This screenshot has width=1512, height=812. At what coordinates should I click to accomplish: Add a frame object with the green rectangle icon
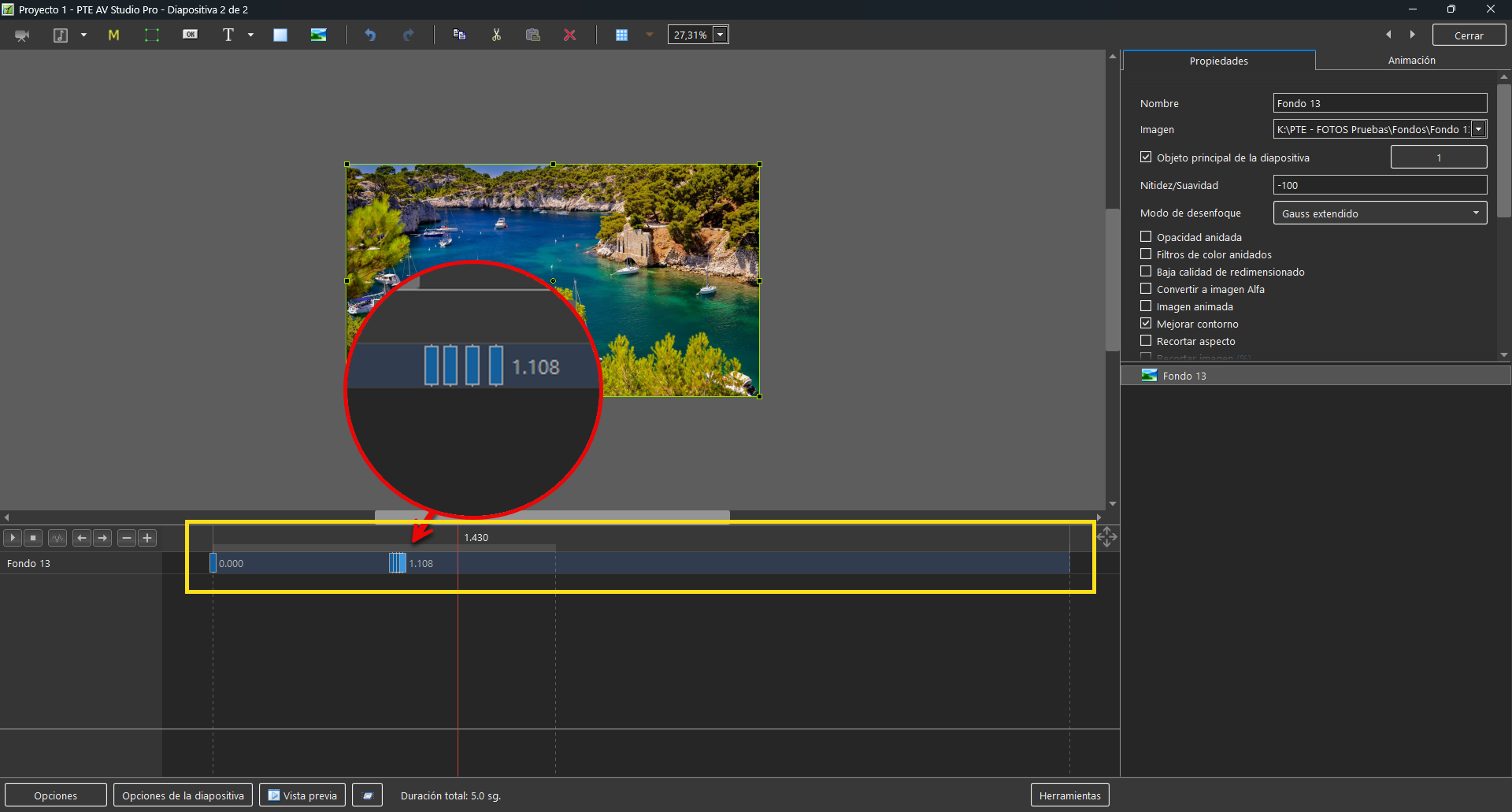pyautogui.click(x=151, y=35)
